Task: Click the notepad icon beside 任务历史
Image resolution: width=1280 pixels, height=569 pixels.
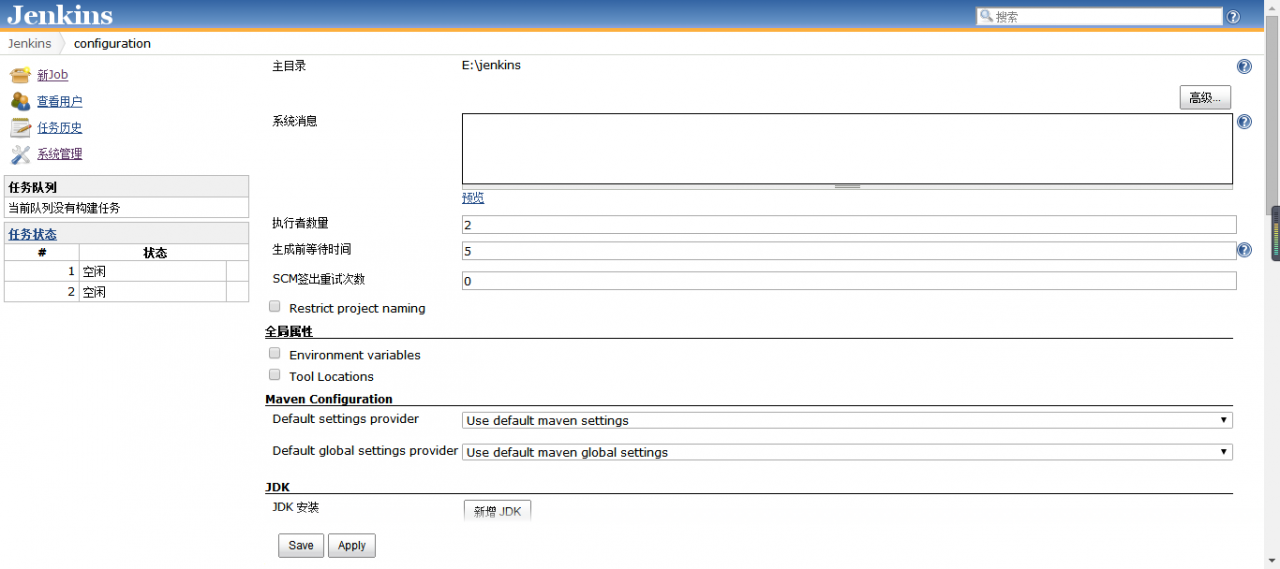Action: [x=20, y=127]
